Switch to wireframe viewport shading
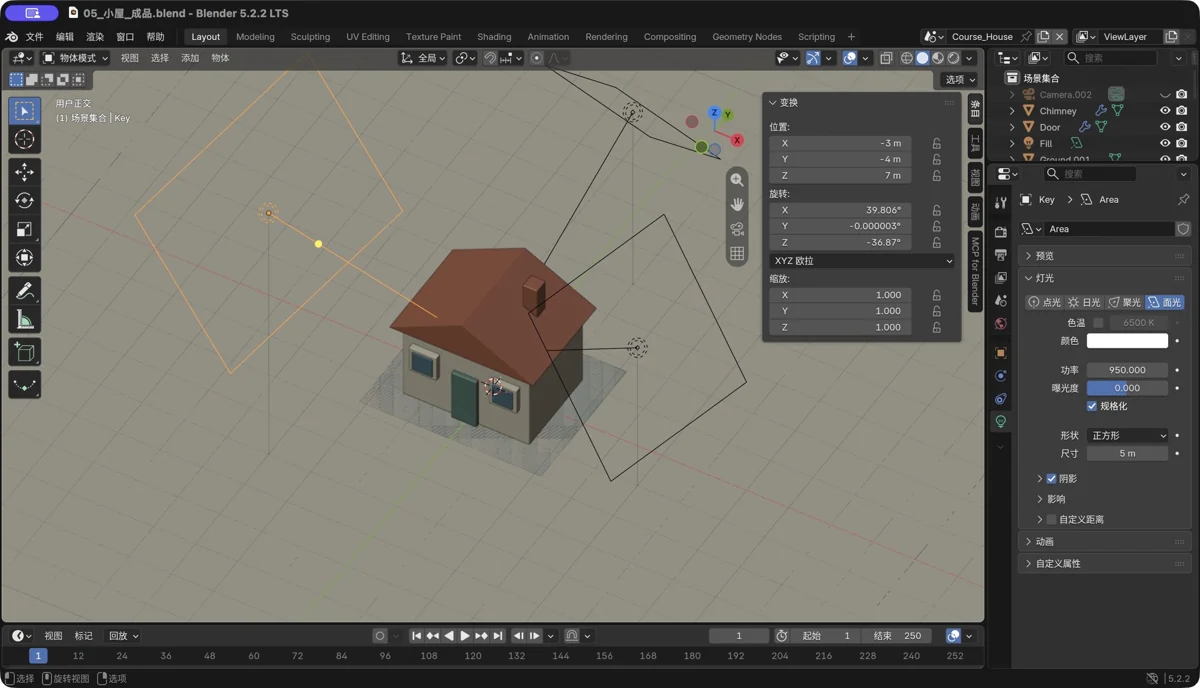Viewport: 1200px width, 688px height. [907, 58]
